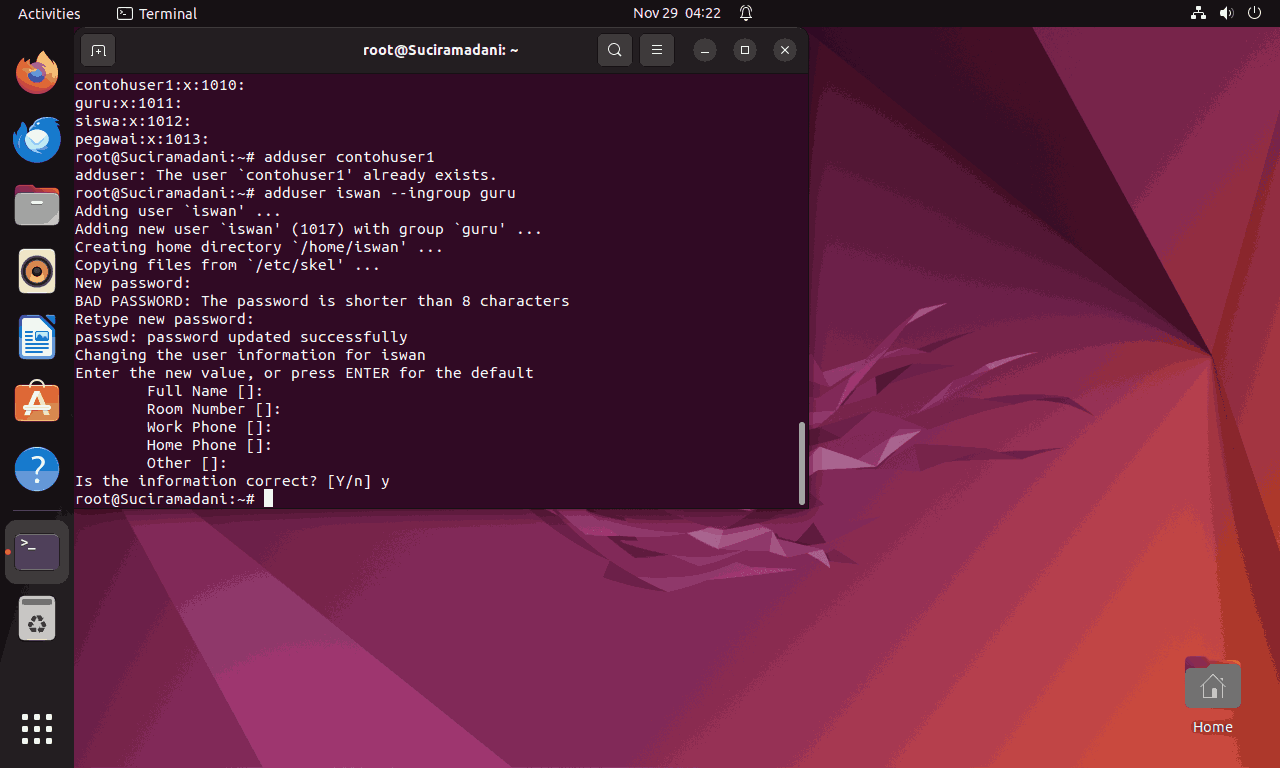The image size is (1280, 768).
Task: Click the 'Home Phone []:' line
Action: click(x=209, y=445)
